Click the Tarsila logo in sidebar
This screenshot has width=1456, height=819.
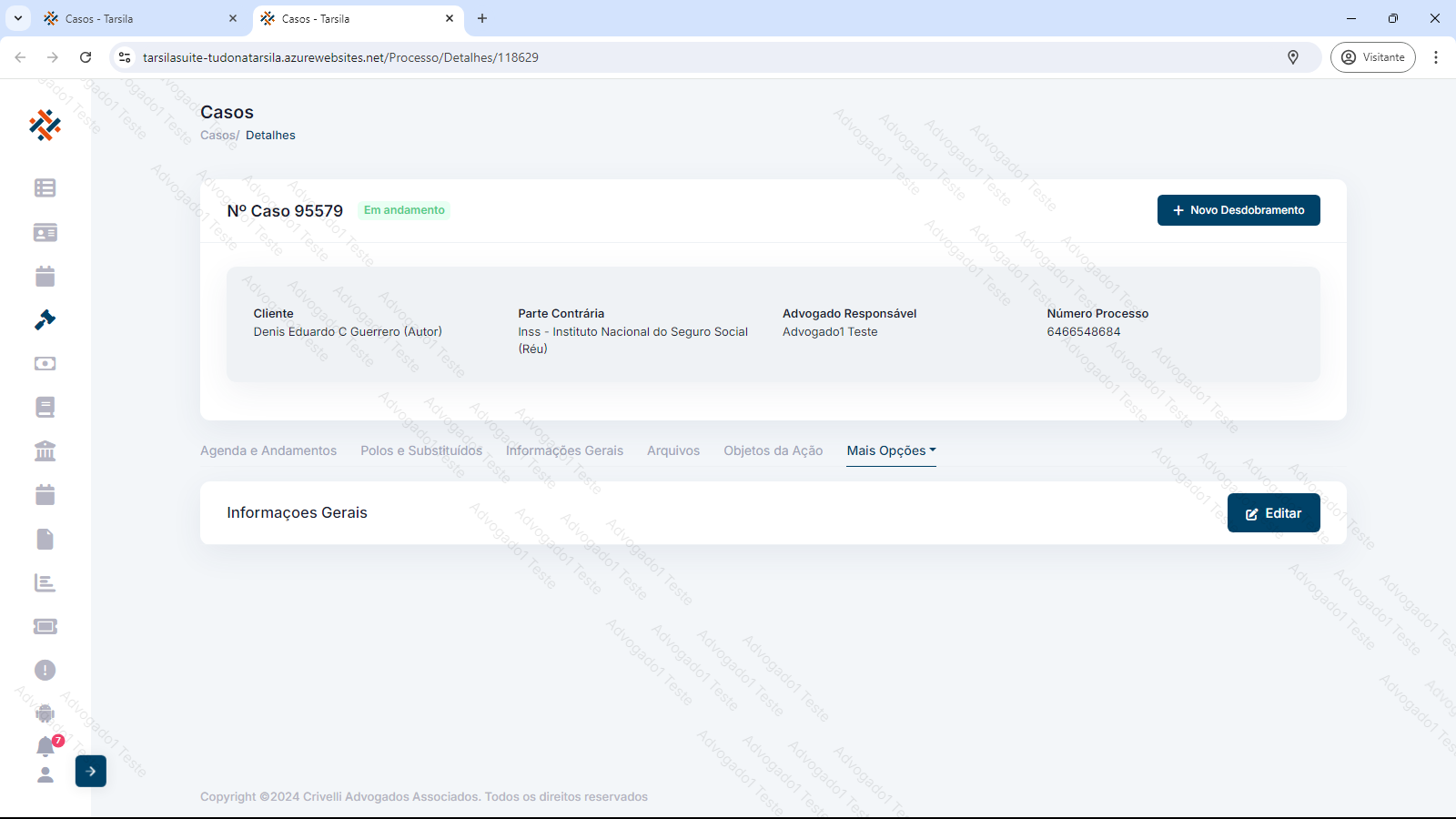coord(45,126)
